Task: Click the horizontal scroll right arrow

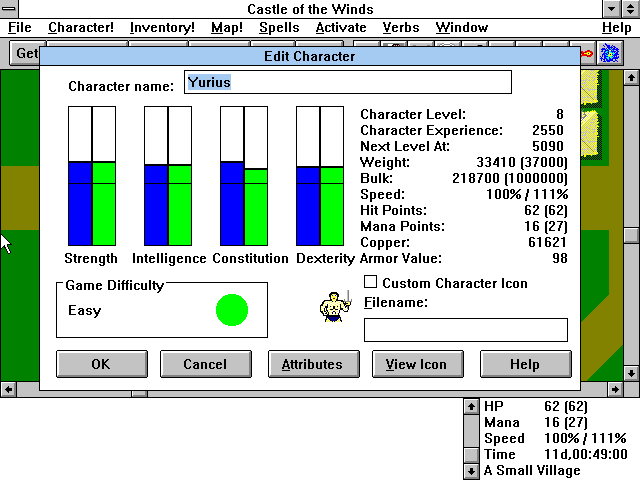Action: click(x=615, y=389)
